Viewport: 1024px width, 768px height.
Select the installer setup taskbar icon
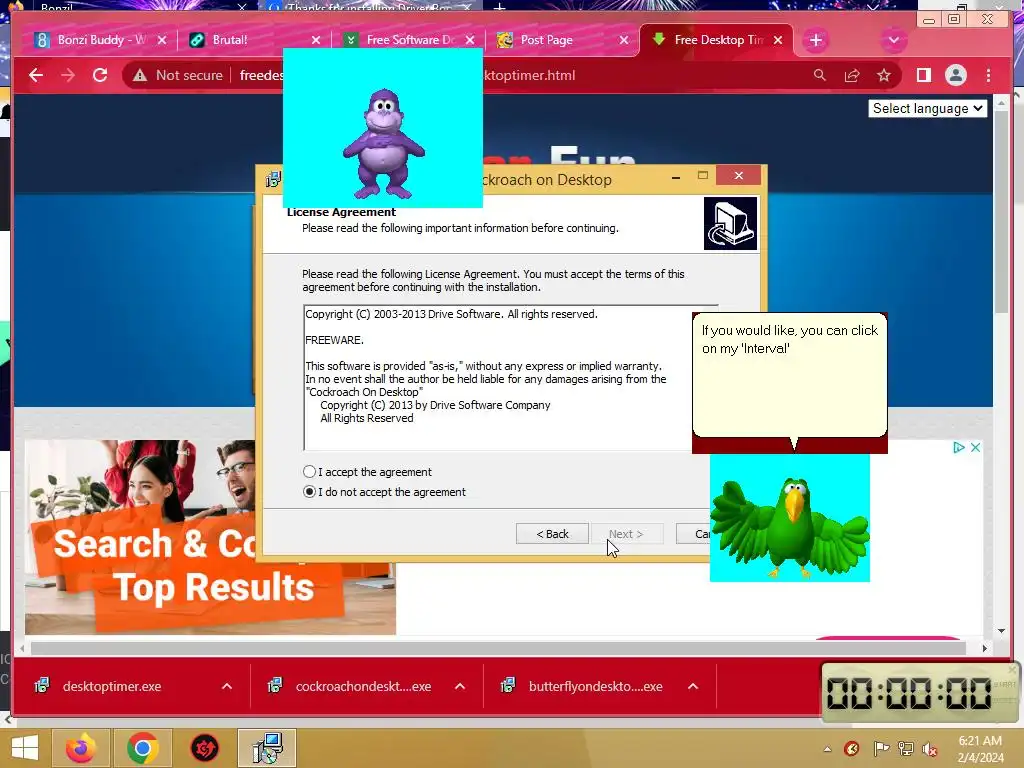click(x=267, y=748)
